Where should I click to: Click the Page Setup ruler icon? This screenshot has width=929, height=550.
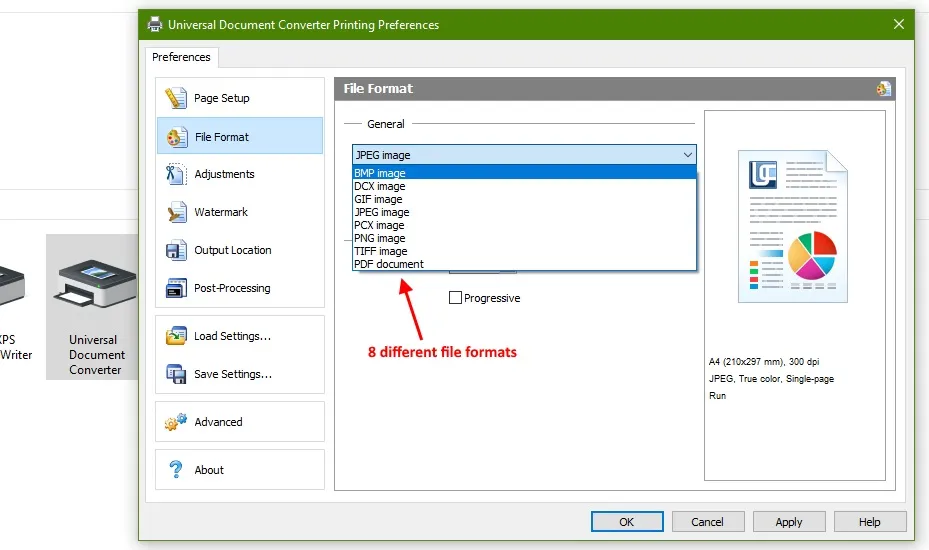pyautogui.click(x=175, y=98)
